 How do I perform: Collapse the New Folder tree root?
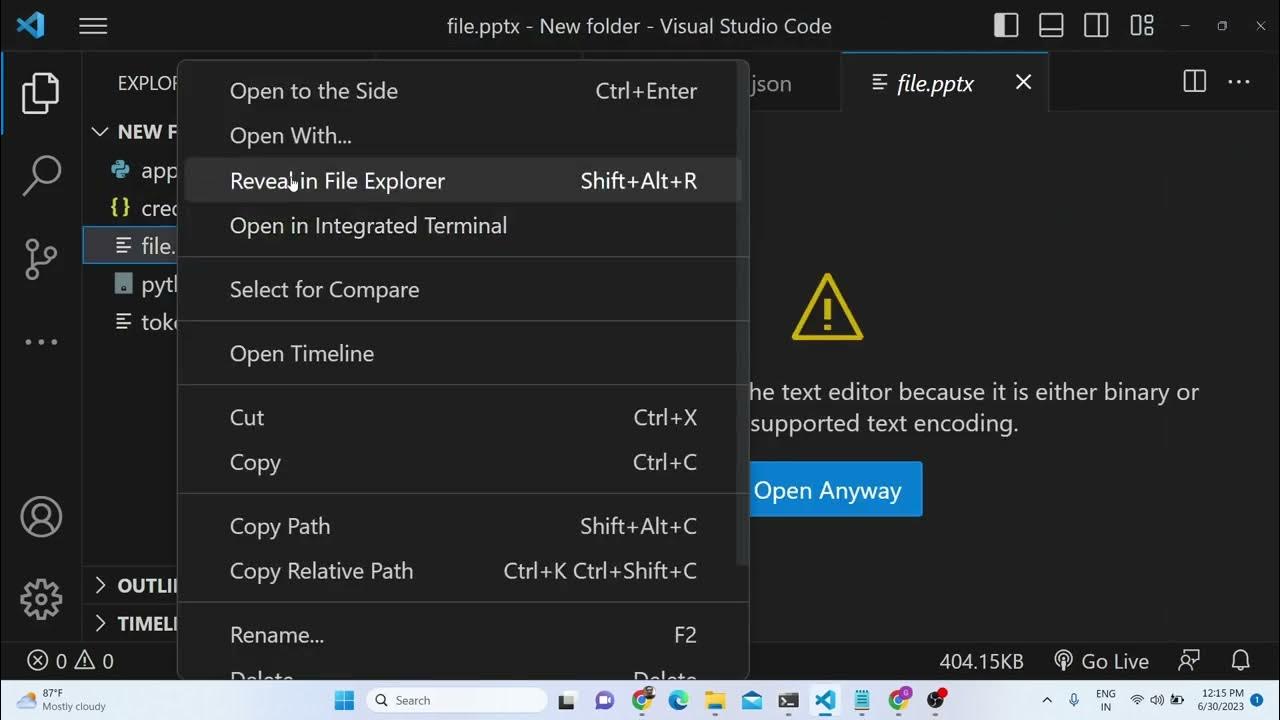100,132
